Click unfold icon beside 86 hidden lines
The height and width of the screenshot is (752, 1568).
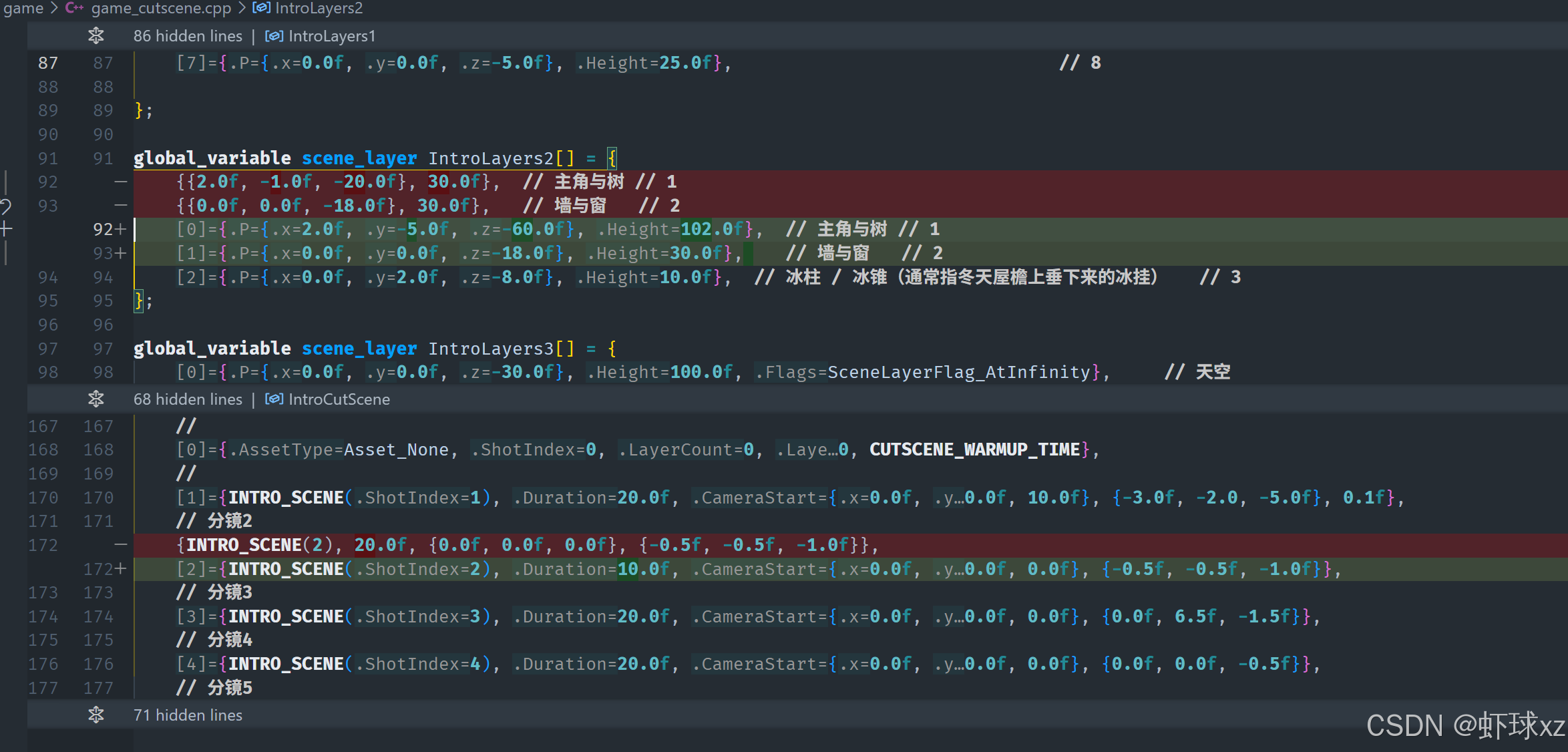[96, 36]
